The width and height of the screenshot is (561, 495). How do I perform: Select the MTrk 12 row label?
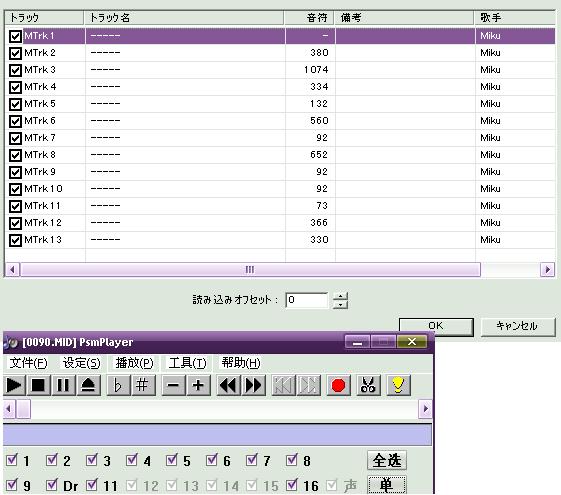pyautogui.click(x=43, y=223)
